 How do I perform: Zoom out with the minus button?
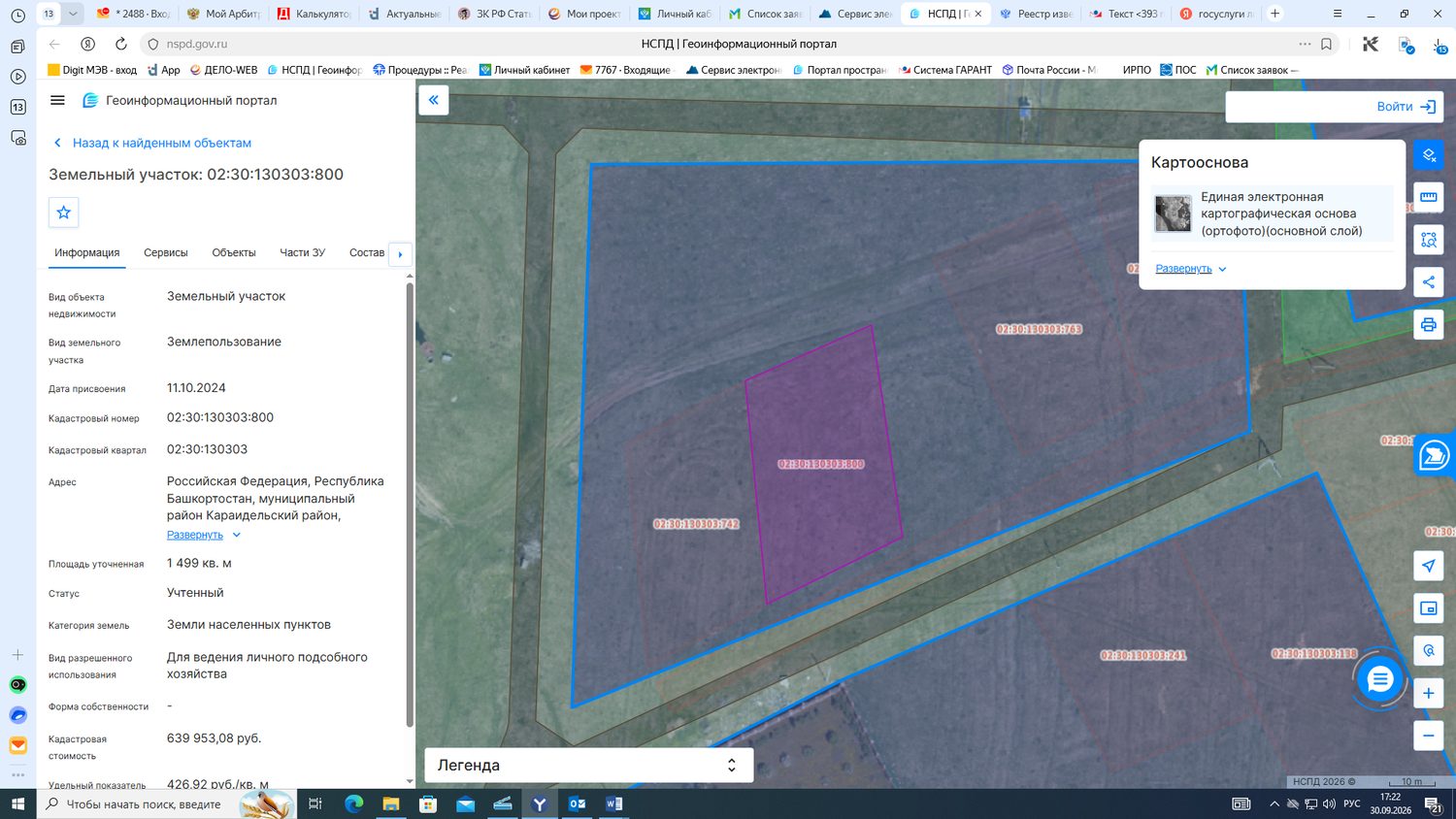(x=1428, y=736)
